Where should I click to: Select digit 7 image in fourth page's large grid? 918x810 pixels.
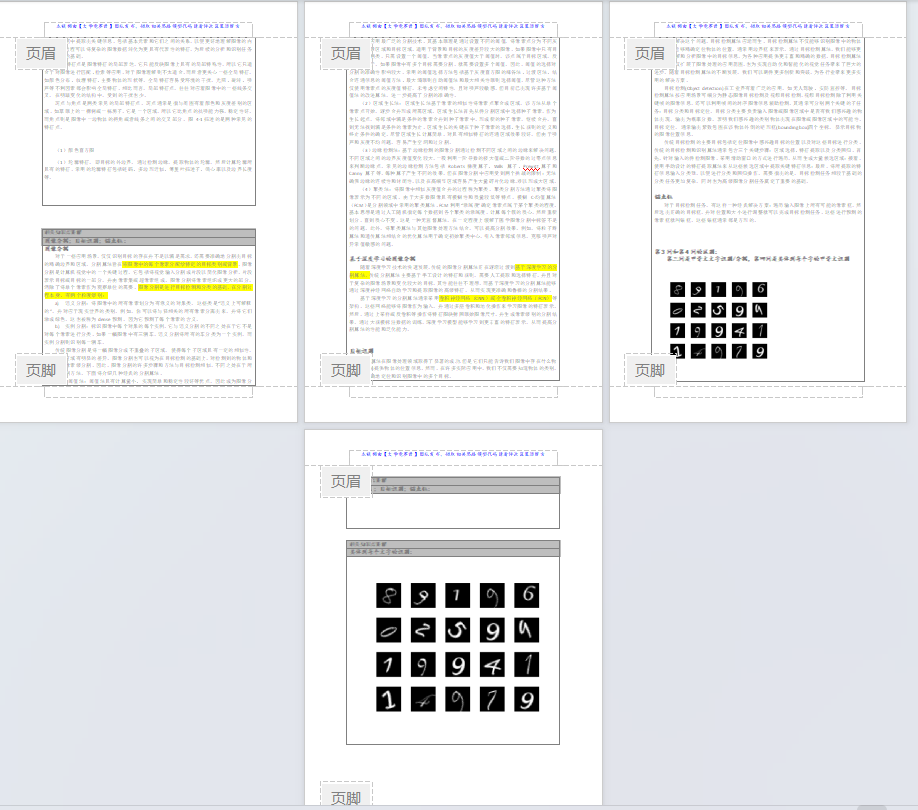click(x=492, y=699)
